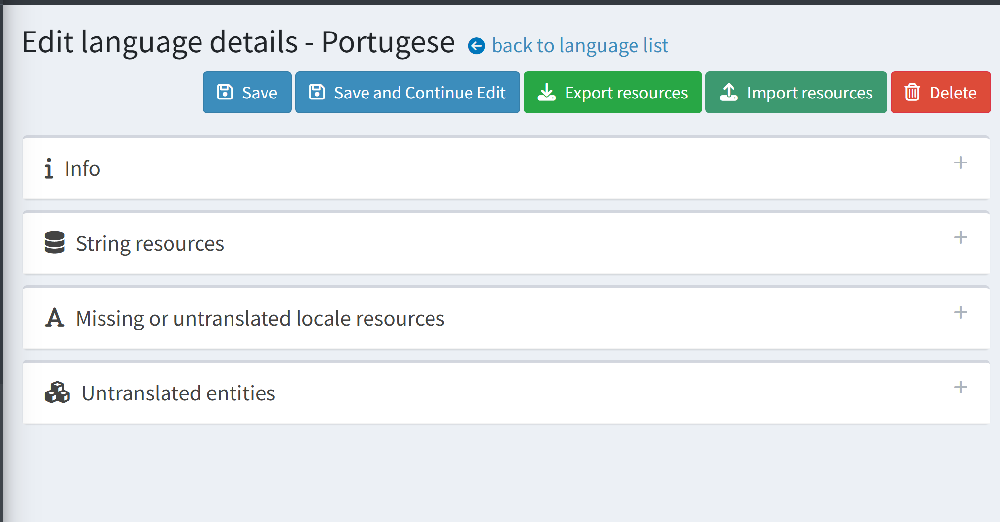Choose Save and Continue Edit
1000x522 pixels.
tap(408, 92)
